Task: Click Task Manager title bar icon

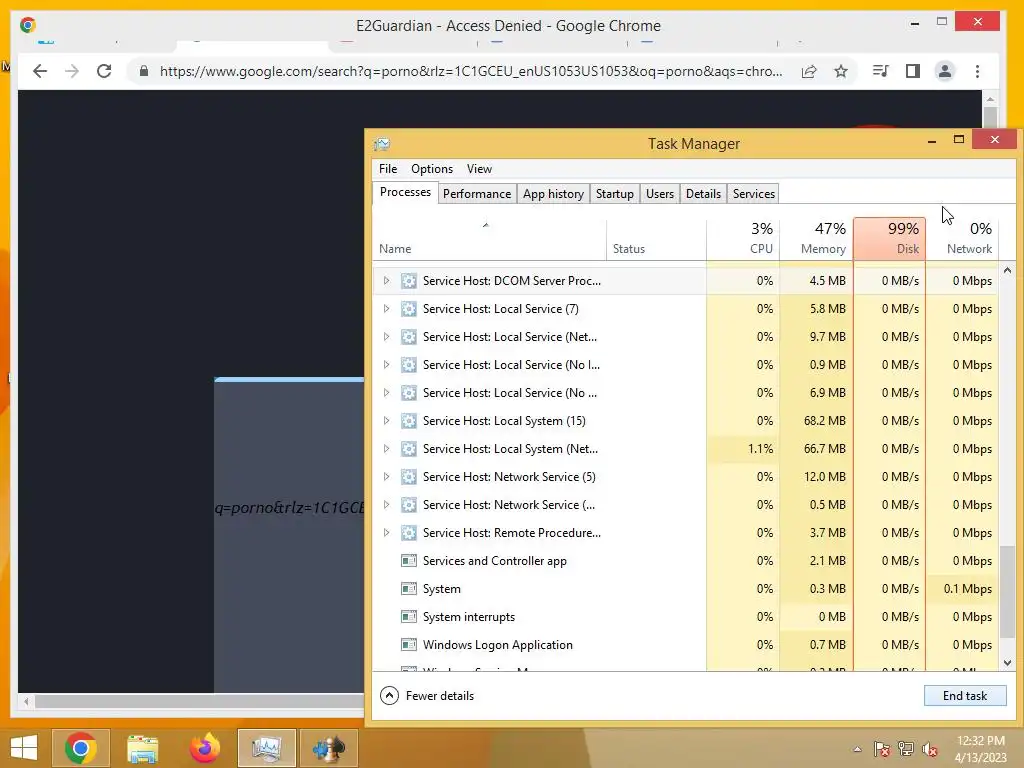Action: click(382, 144)
